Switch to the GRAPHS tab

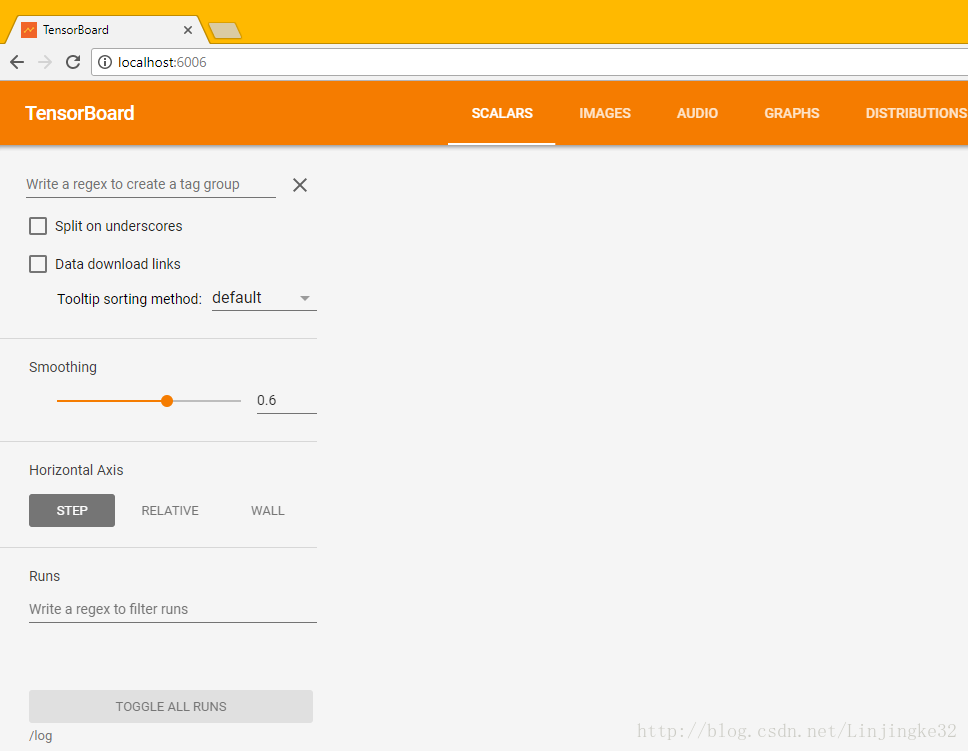point(791,113)
